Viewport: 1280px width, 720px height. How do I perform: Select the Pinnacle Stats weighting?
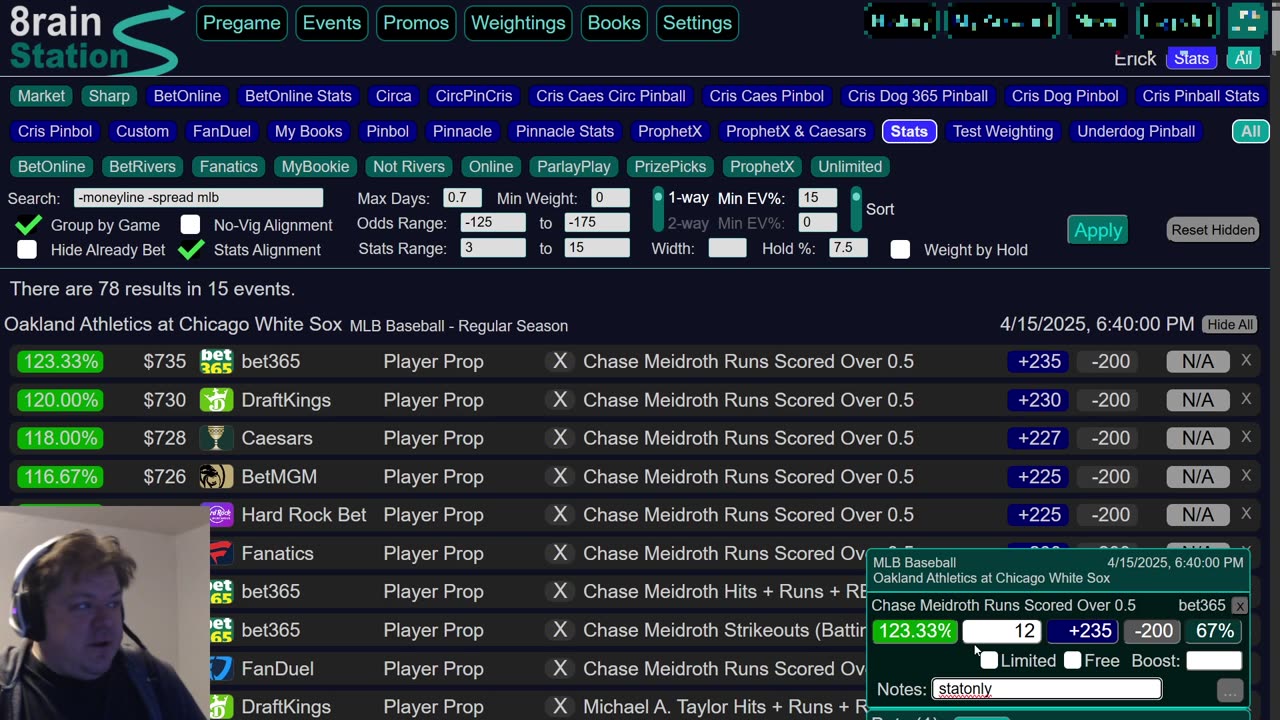click(x=565, y=131)
